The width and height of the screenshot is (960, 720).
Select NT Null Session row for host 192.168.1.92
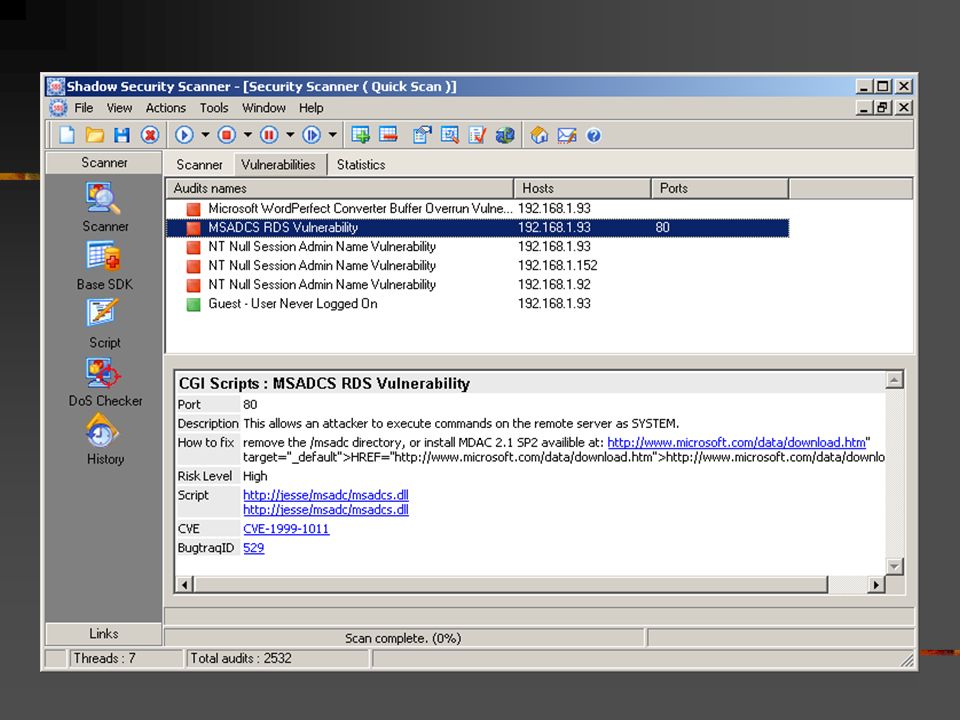(x=478, y=285)
